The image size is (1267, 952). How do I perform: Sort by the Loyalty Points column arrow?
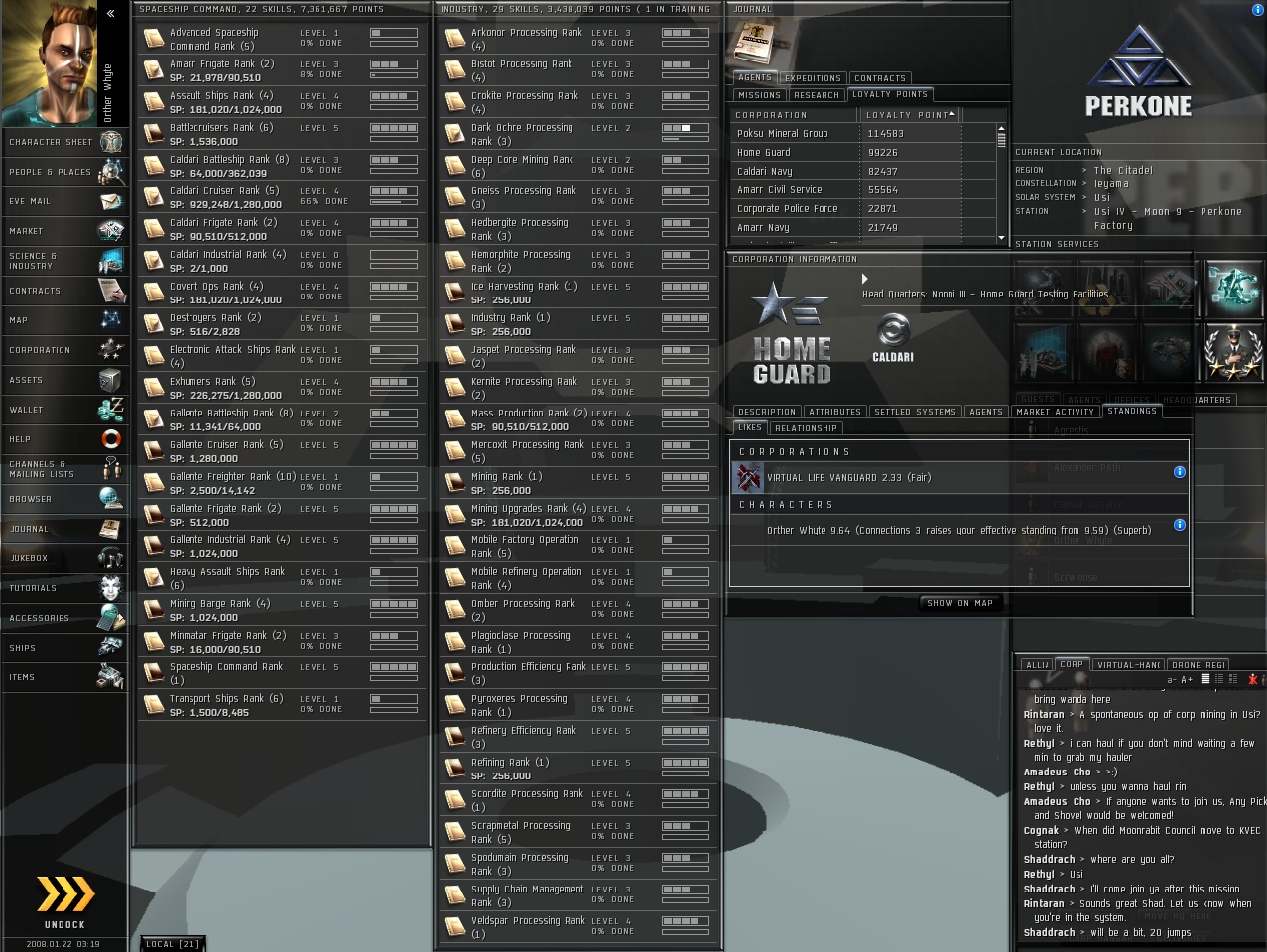tap(952, 114)
